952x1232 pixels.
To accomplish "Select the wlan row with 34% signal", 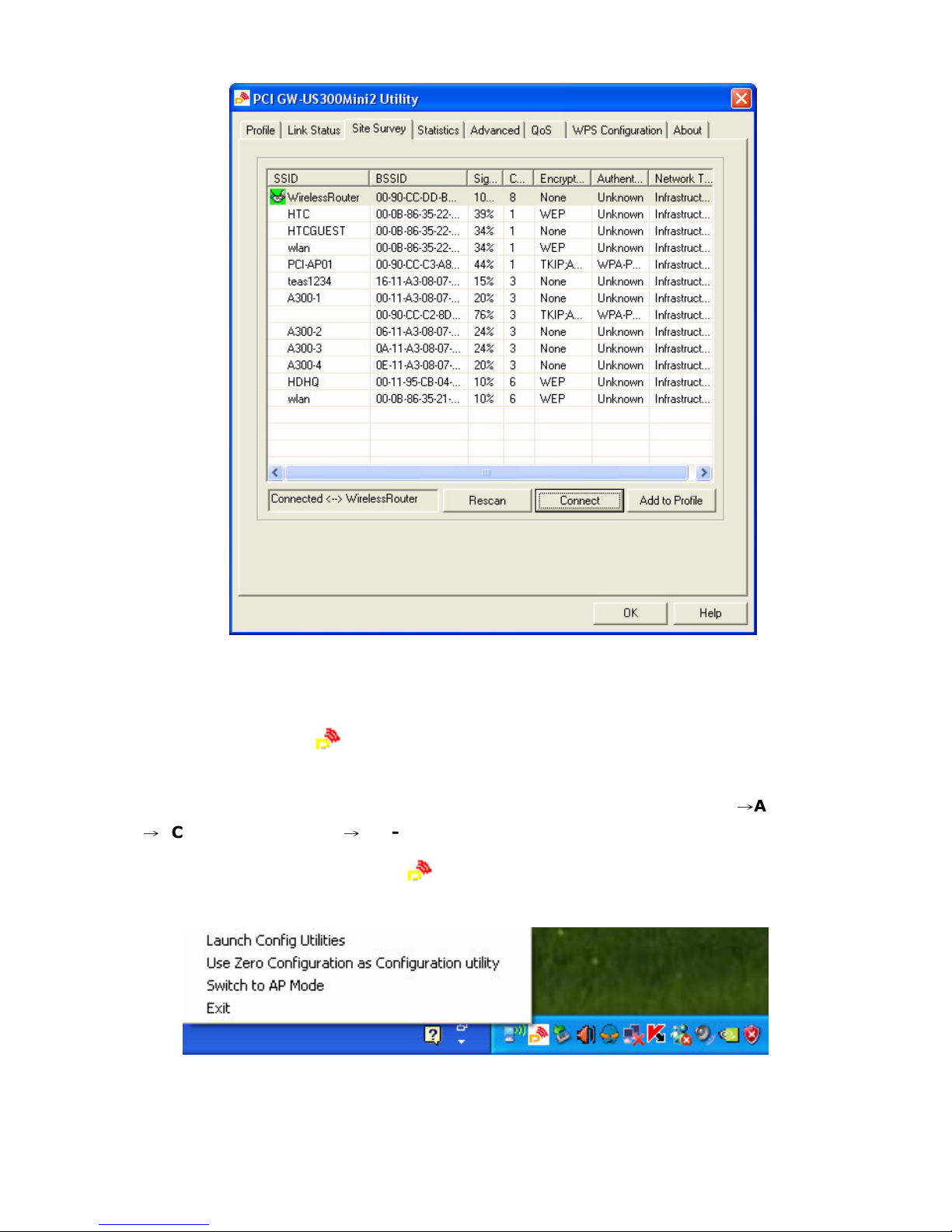I will point(490,248).
